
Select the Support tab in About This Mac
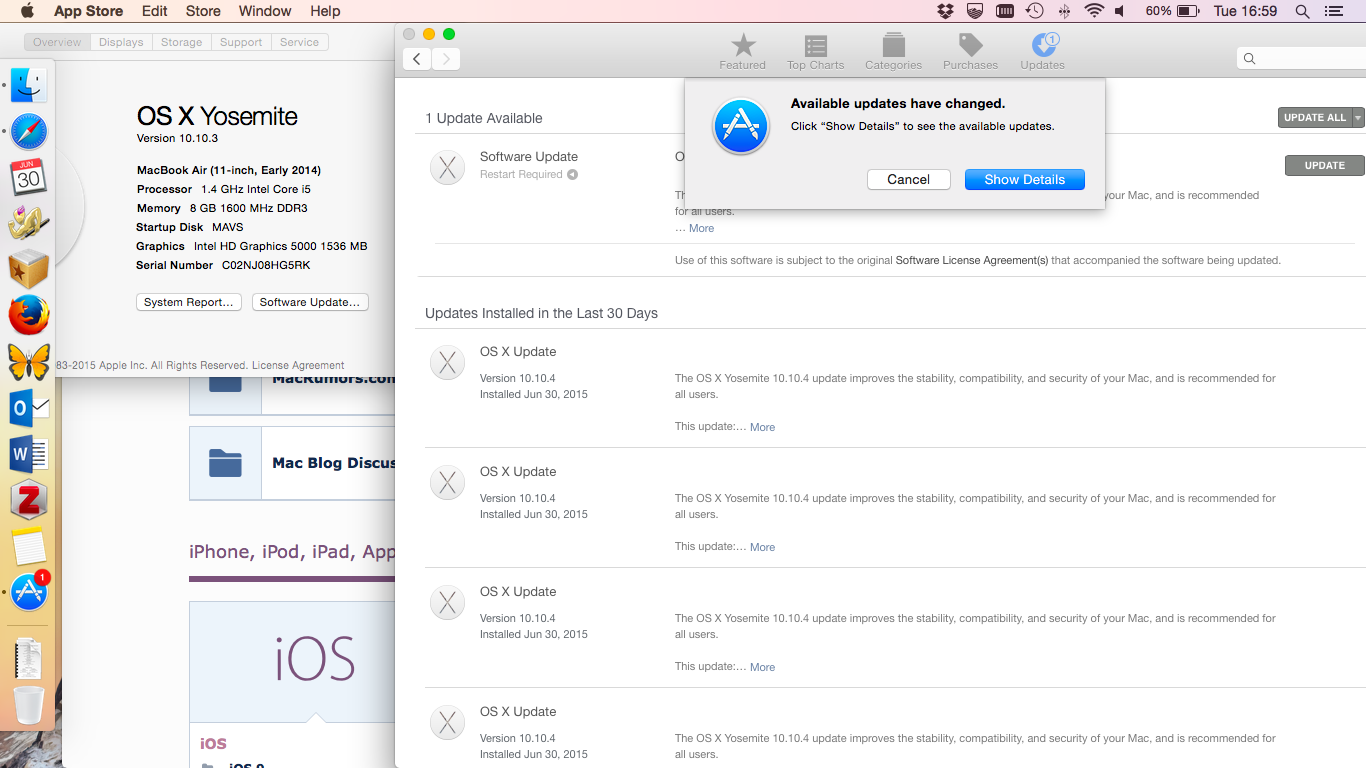pos(241,42)
